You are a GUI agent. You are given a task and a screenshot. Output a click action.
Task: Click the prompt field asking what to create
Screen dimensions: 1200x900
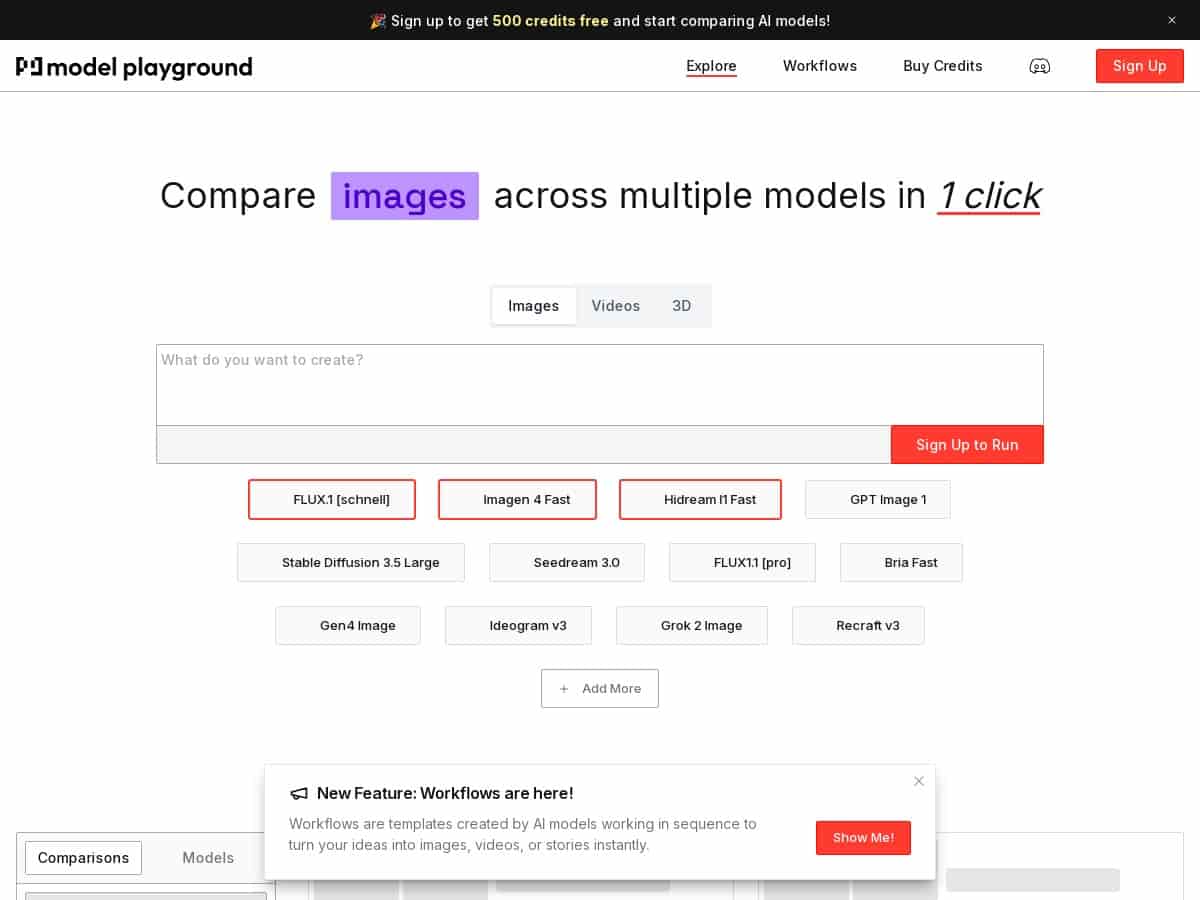600,385
